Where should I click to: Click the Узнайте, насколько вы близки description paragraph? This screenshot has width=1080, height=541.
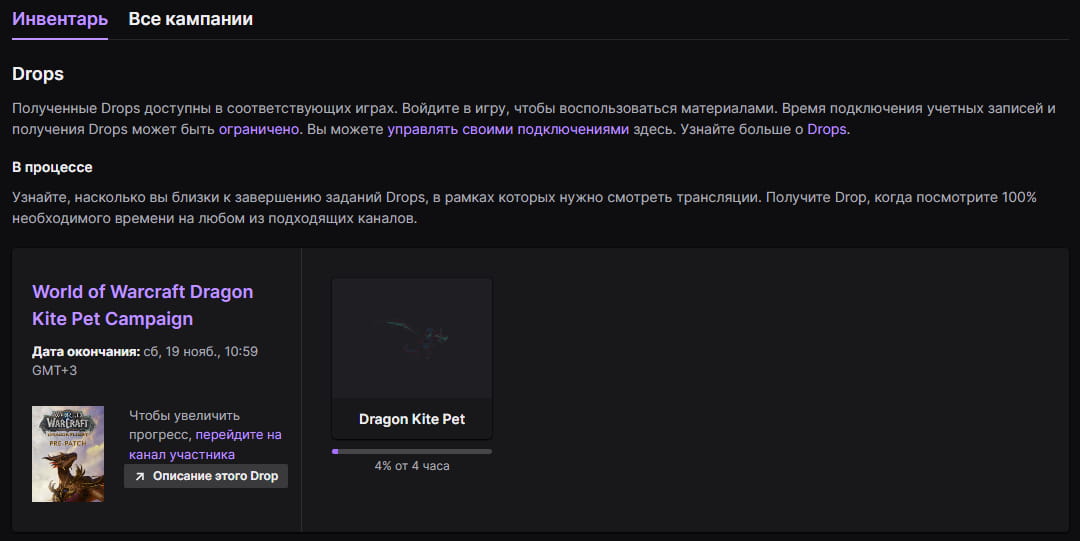[x=520, y=207]
